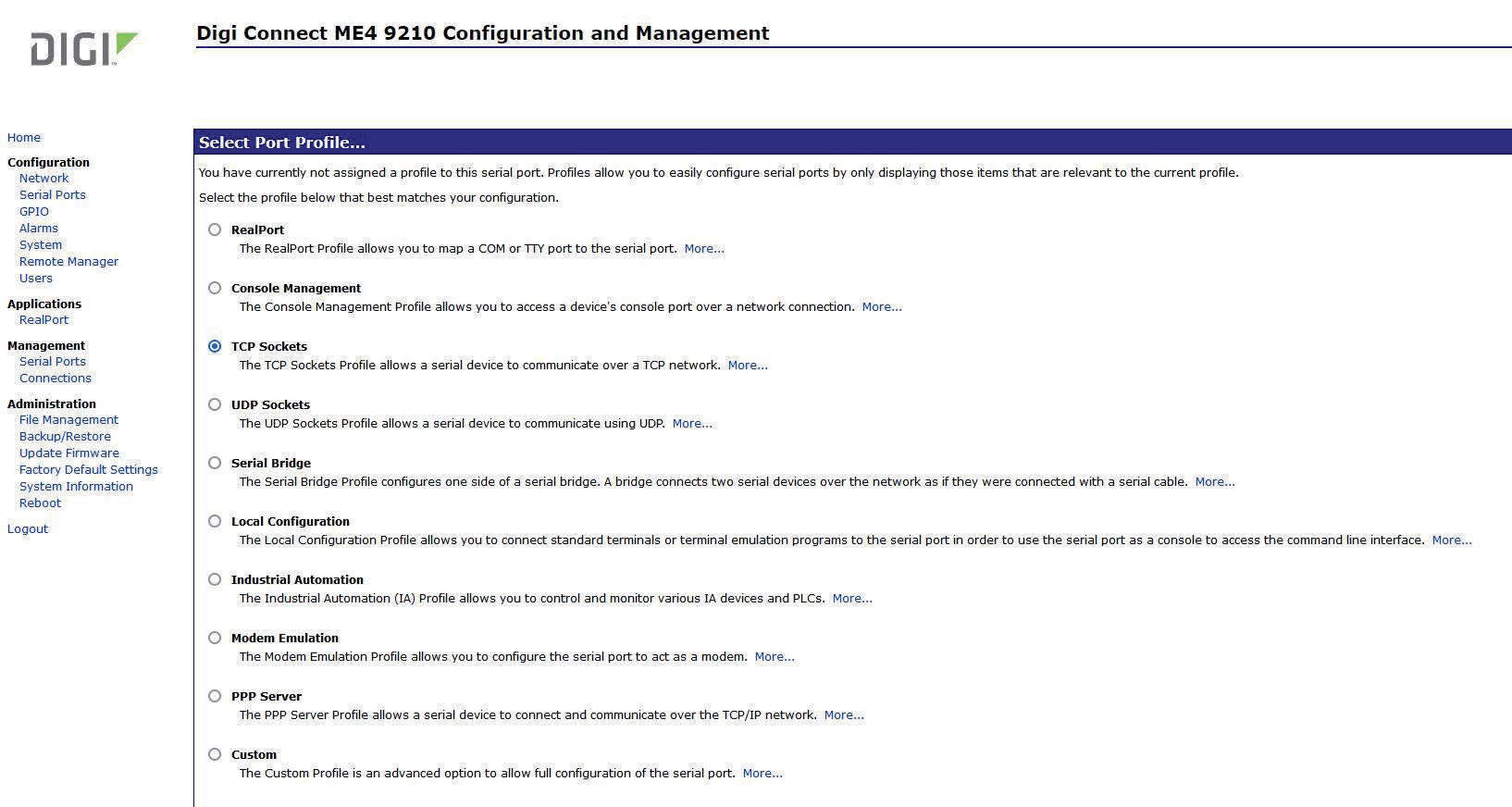Open More link for Local Configuration
Screen dimensions: 1512x807
coord(1452,540)
